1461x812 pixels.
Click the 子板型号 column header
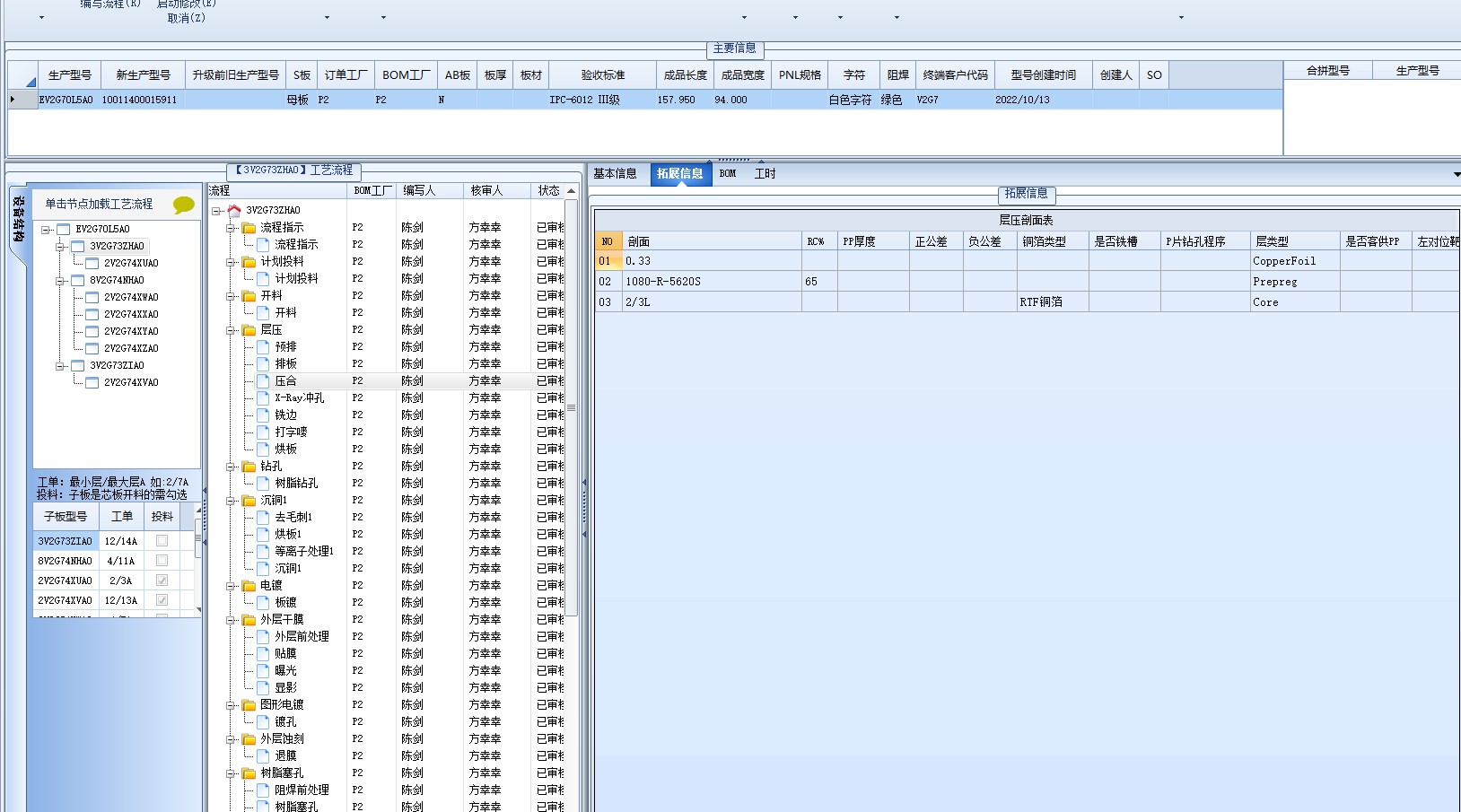[66, 517]
